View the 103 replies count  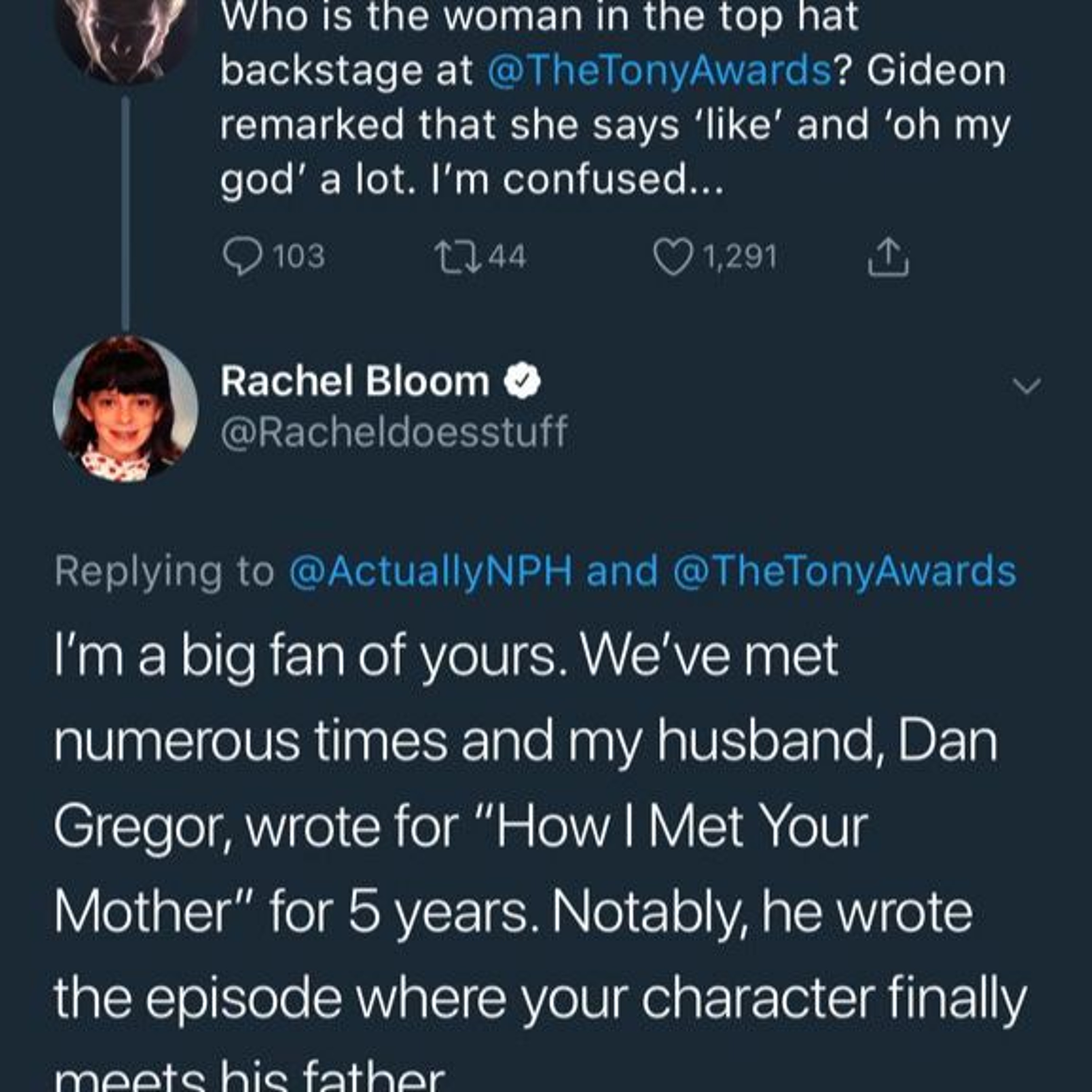click(x=299, y=257)
